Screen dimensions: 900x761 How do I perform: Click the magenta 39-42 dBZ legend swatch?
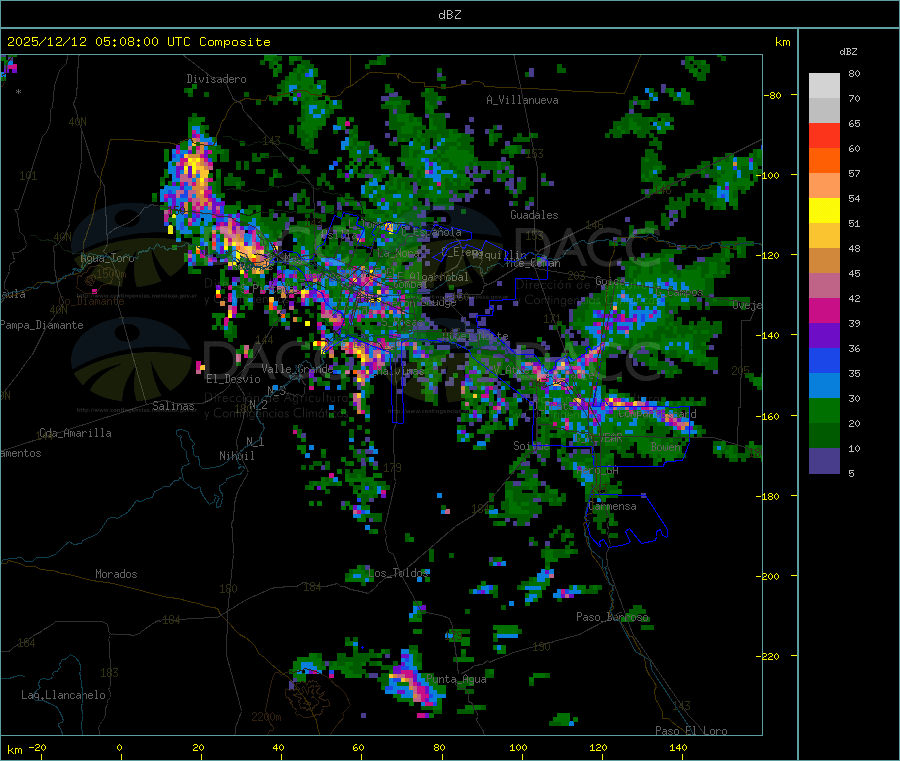(x=824, y=310)
